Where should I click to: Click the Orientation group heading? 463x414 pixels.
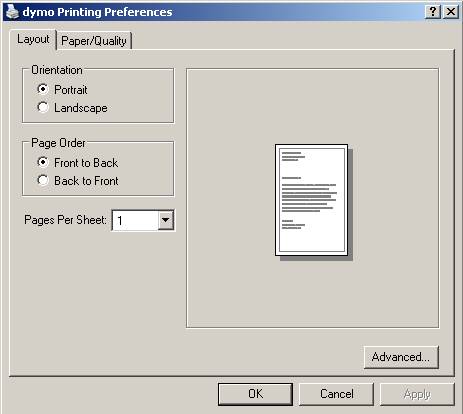(57, 70)
